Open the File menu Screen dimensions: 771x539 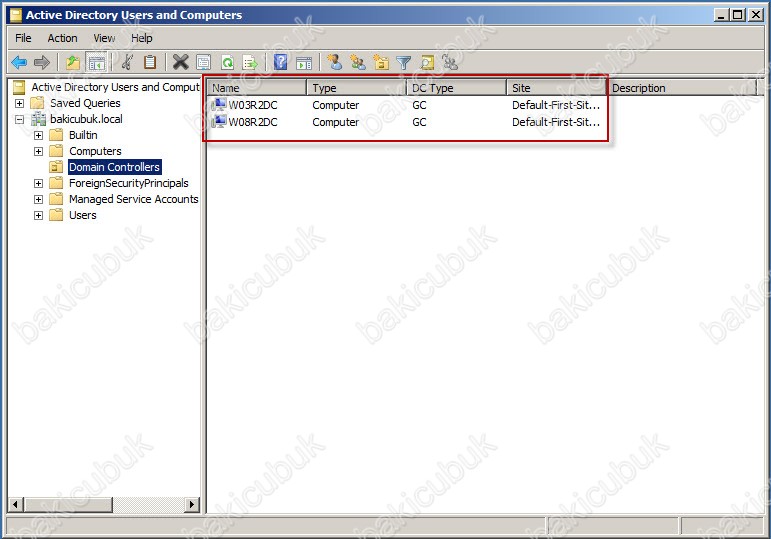23,38
